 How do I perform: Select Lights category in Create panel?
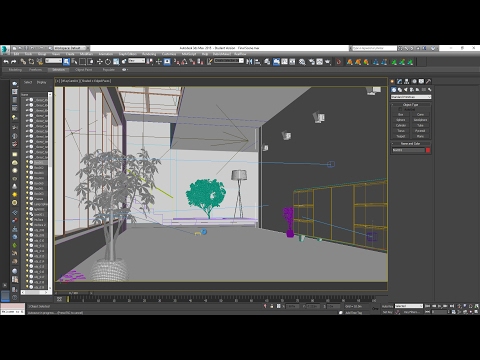point(406,90)
